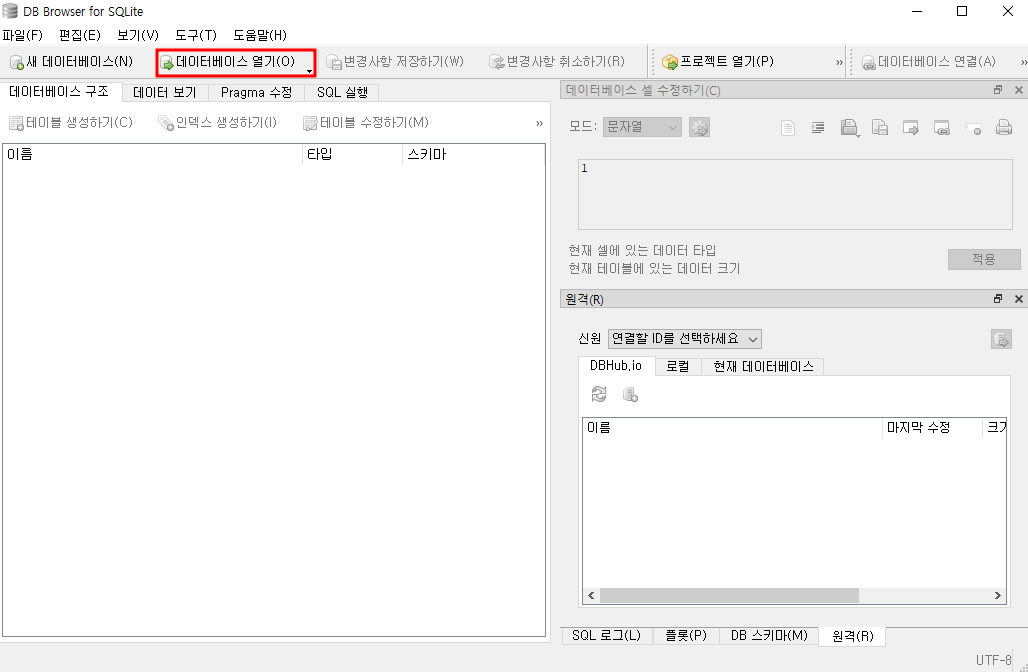1028x672 pixels.
Task: Select the DBHub.io tab
Action: 616,366
